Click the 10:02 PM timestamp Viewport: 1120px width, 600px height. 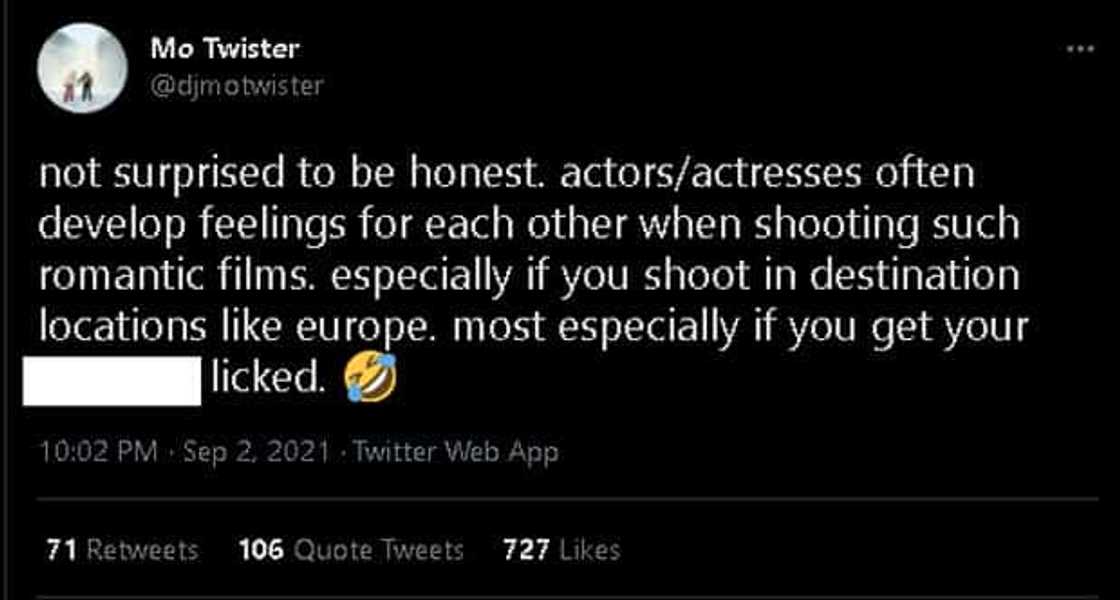[x=98, y=452]
